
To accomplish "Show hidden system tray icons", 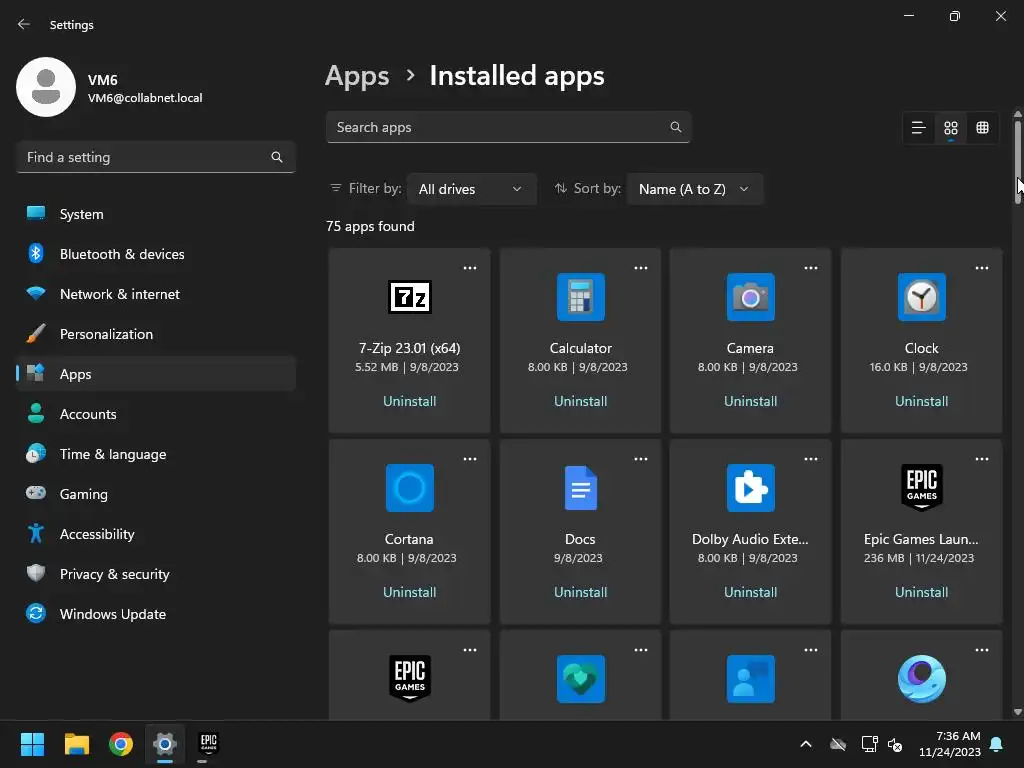I will (x=806, y=744).
